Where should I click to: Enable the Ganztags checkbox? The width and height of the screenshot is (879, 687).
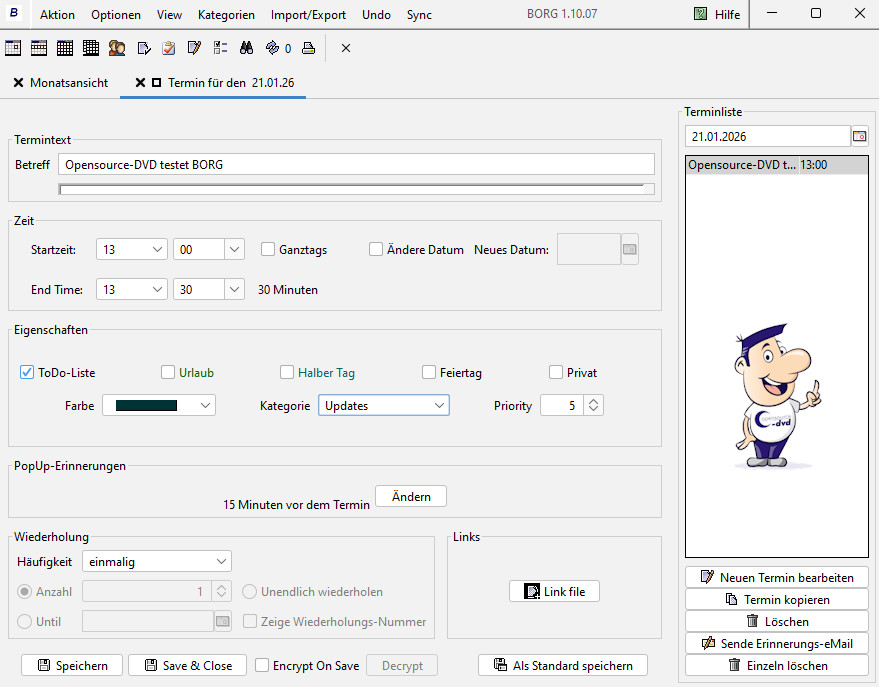268,249
